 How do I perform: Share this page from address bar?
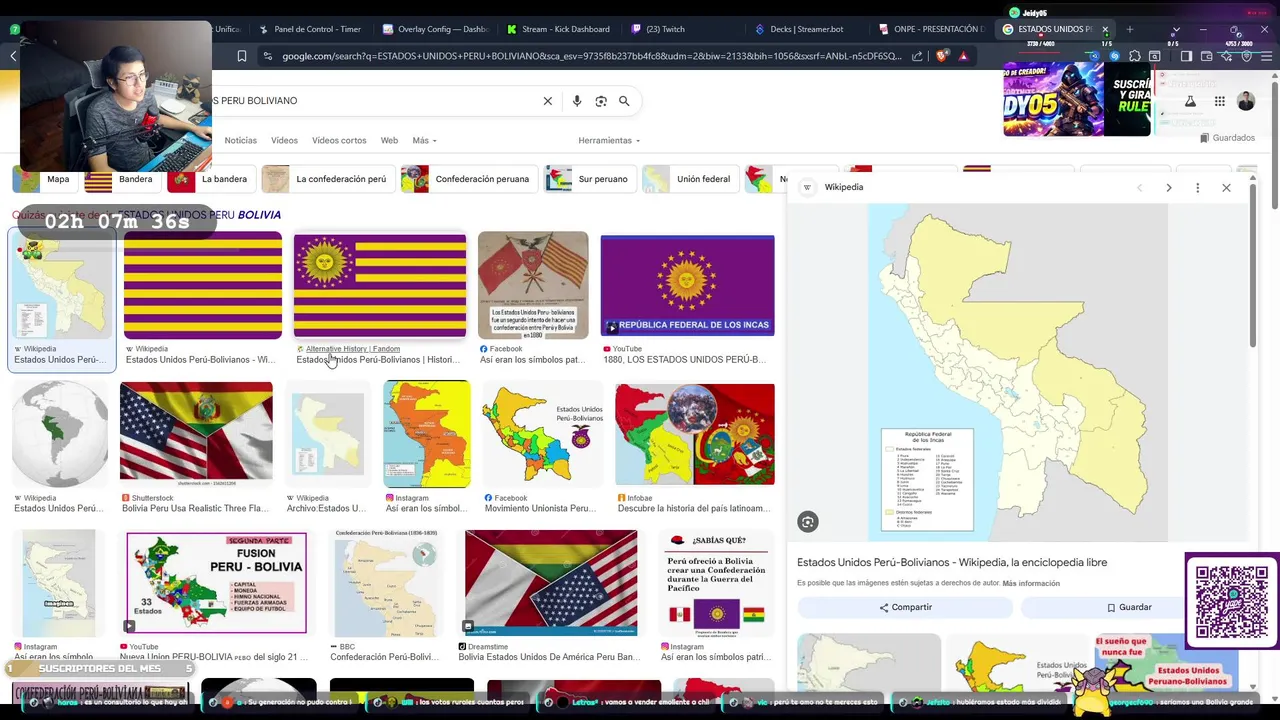[x=918, y=56]
